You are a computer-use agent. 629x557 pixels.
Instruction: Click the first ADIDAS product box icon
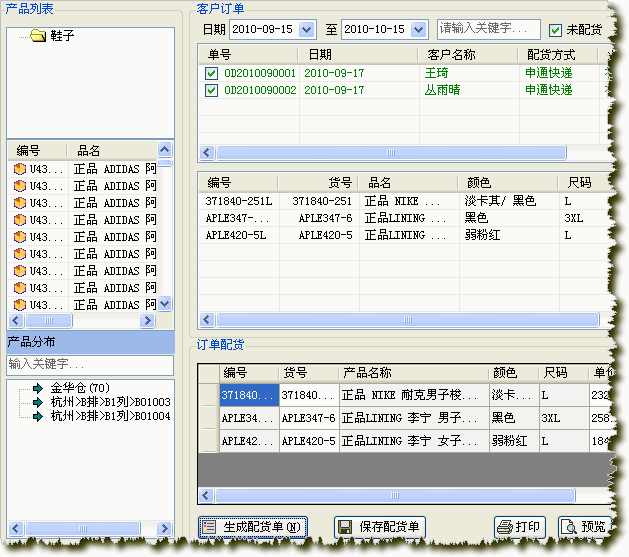(20, 169)
